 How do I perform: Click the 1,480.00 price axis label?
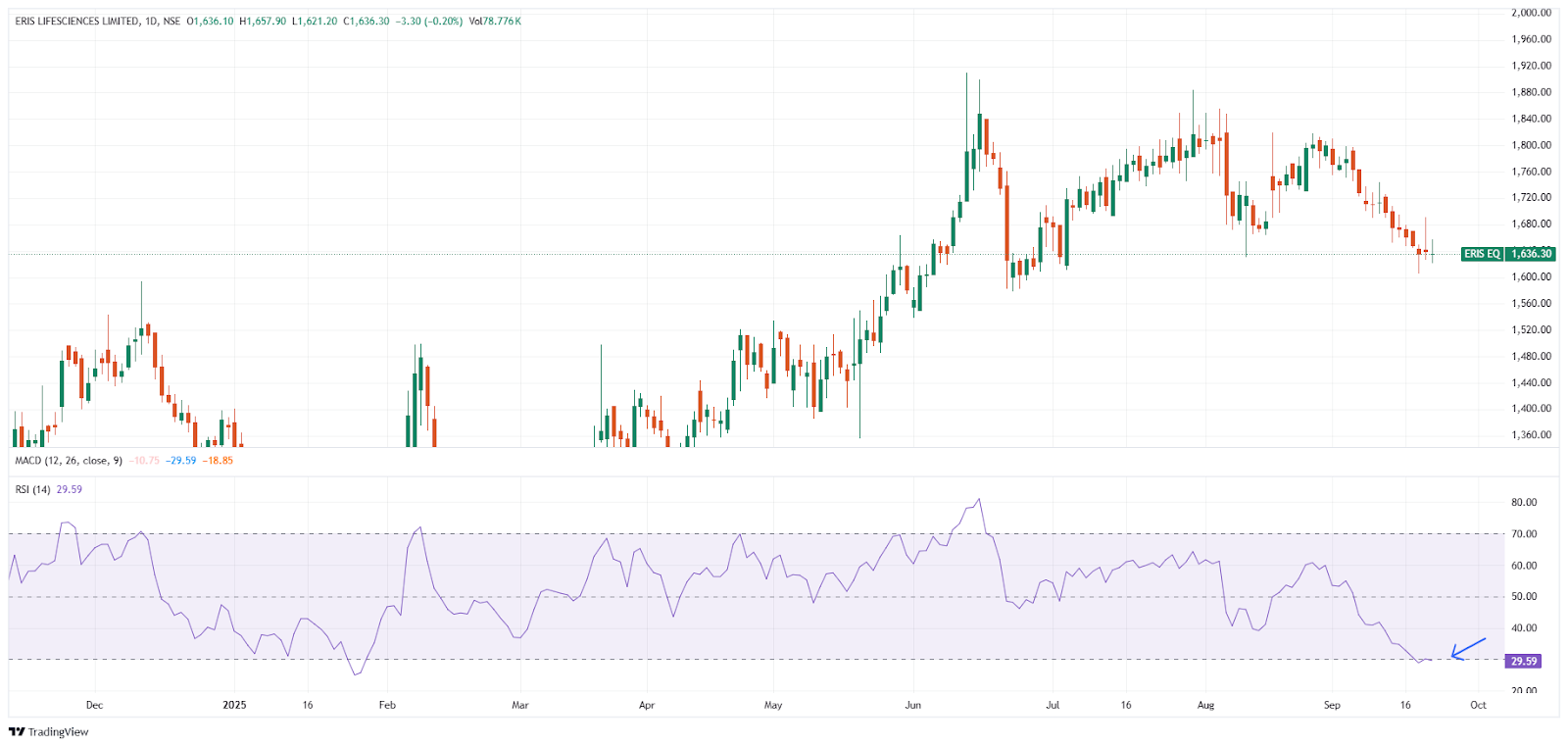click(x=1532, y=356)
